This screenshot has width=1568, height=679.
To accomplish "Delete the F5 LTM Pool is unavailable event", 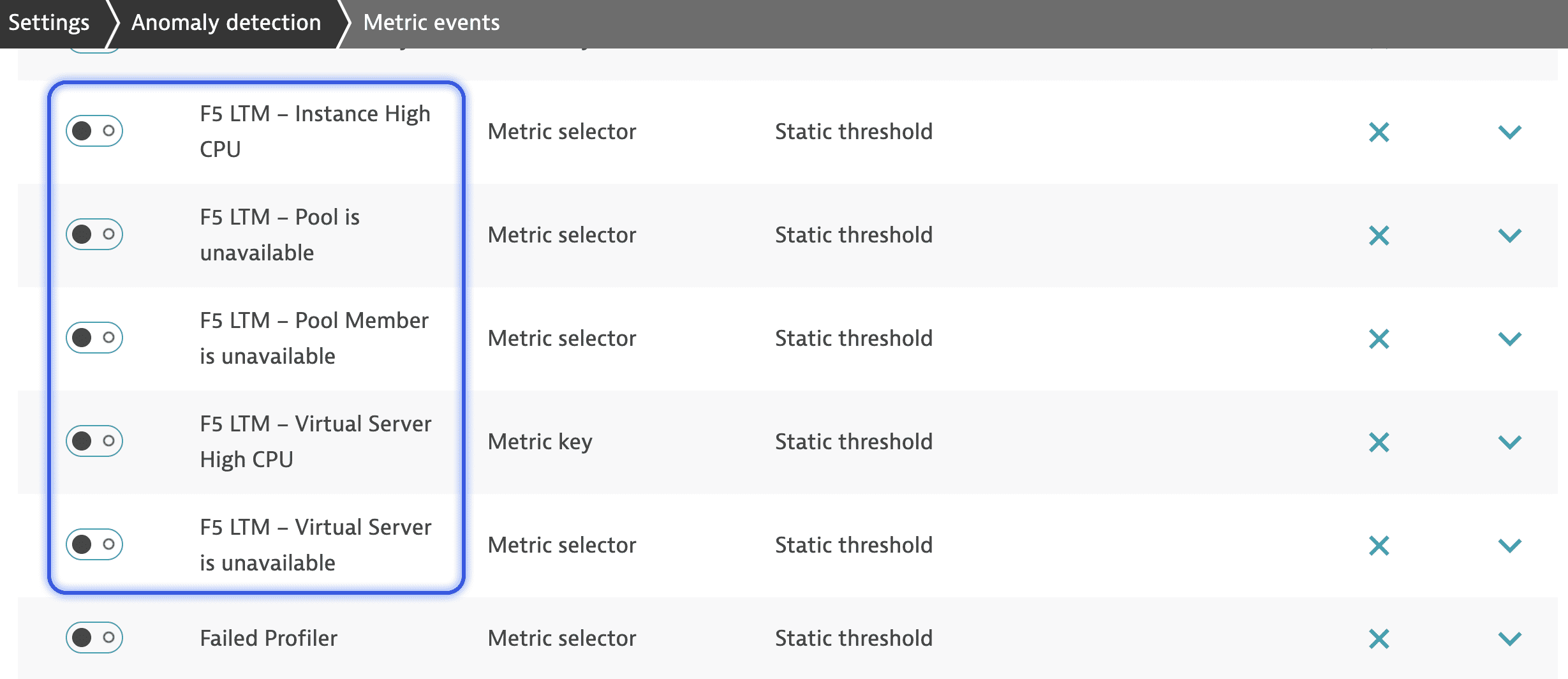I will 1380,235.
